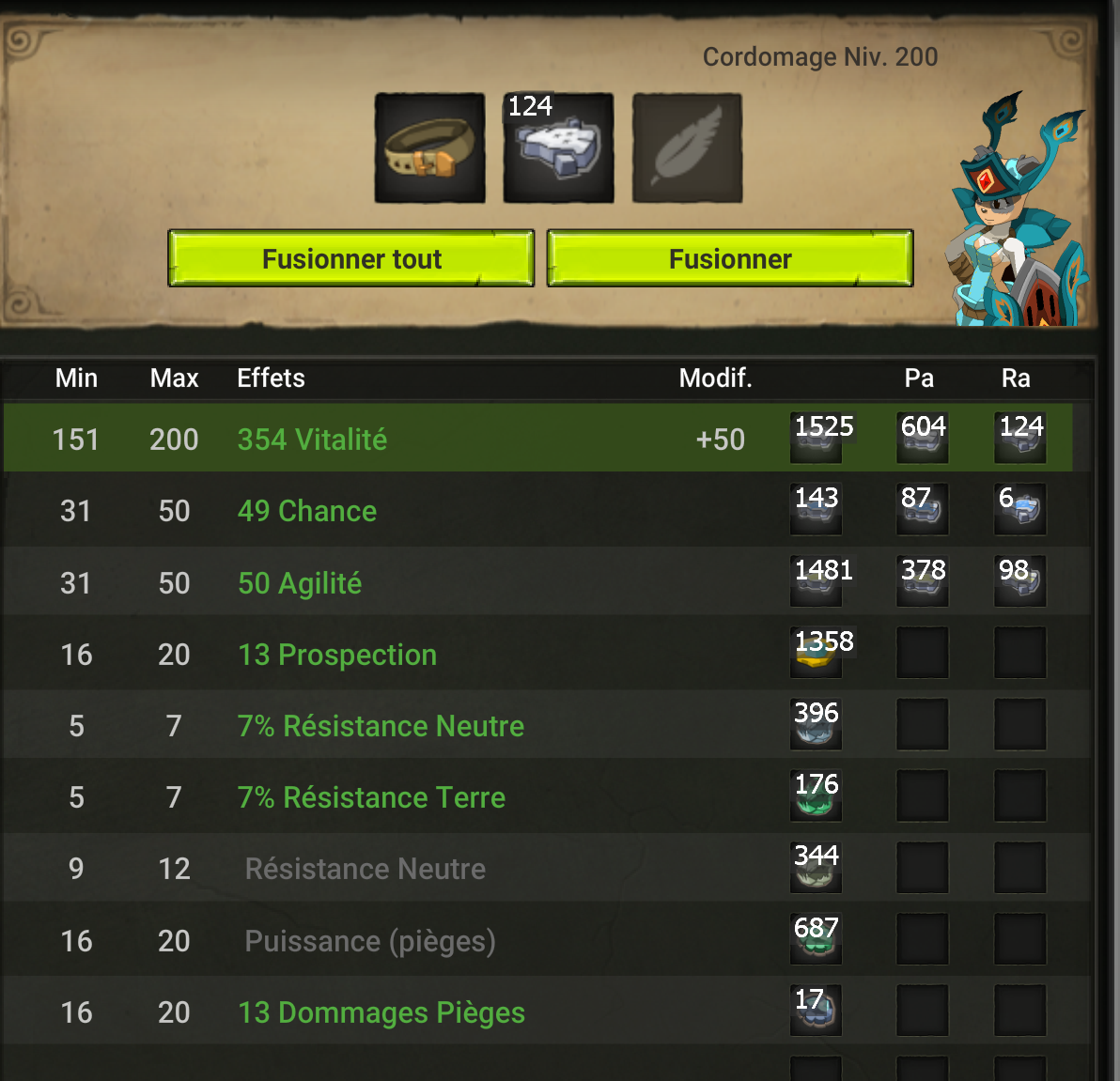
Task: Select the Prospection rune 1358
Action: tap(816, 653)
